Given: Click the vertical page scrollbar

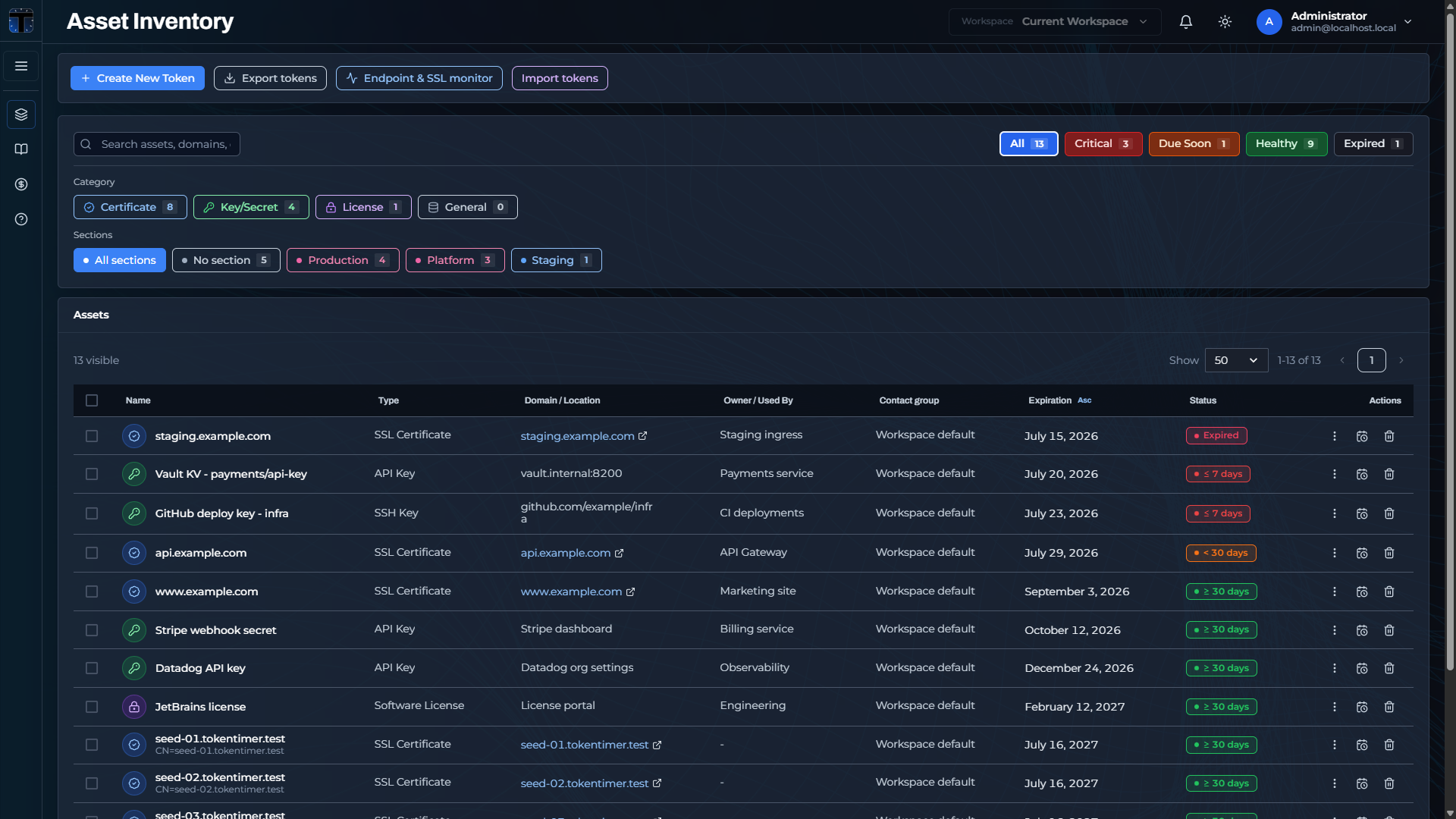Looking at the screenshot, I should tap(1450, 341).
